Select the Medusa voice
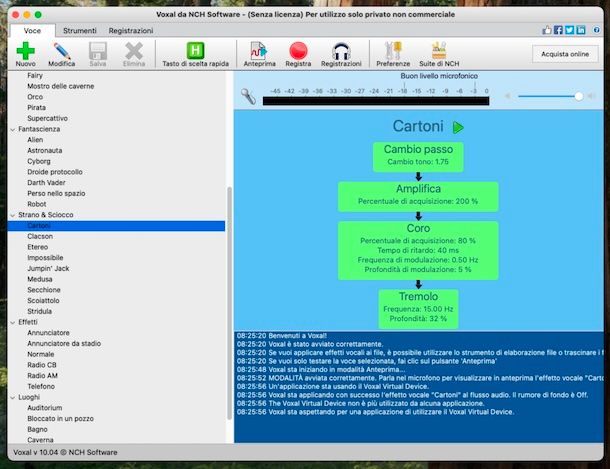Image resolution: width=610 pixels, height=469 pixels. pyautogui.click(x=40, y=279)
